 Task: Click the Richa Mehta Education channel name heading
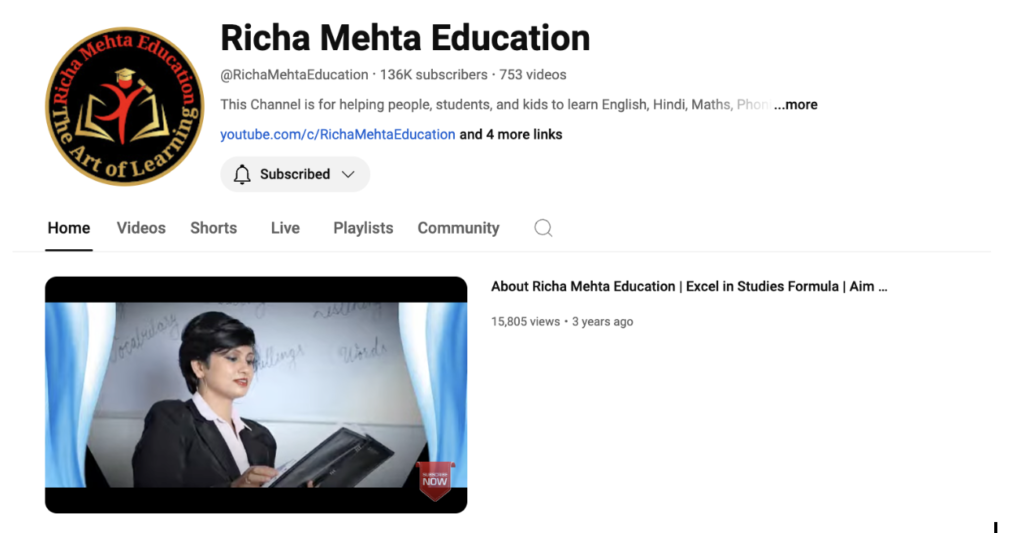tap(405, 38)
